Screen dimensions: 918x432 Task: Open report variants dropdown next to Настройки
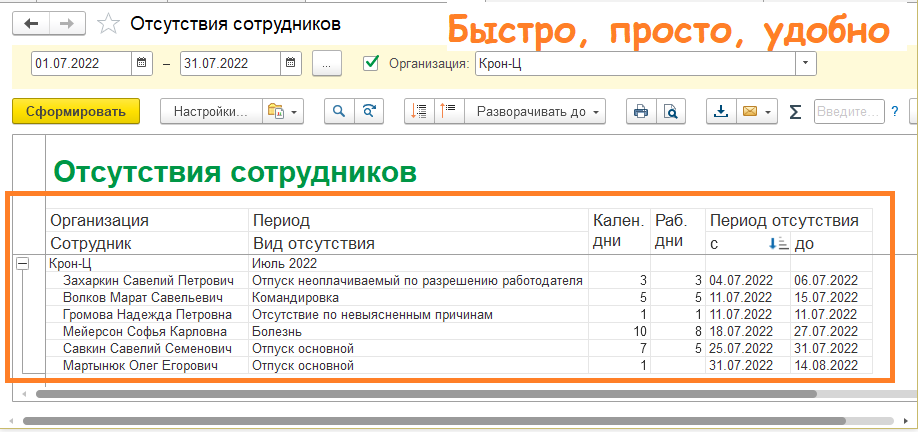pyautogui.click(x=282, y=111)
